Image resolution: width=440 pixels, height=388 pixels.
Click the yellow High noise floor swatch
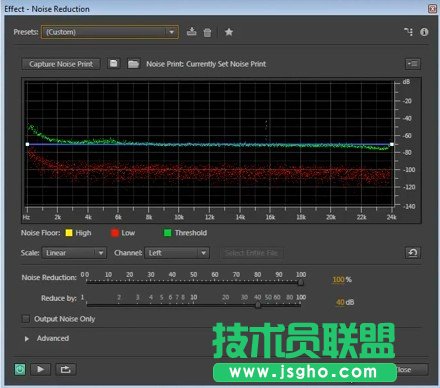point(69,233)
